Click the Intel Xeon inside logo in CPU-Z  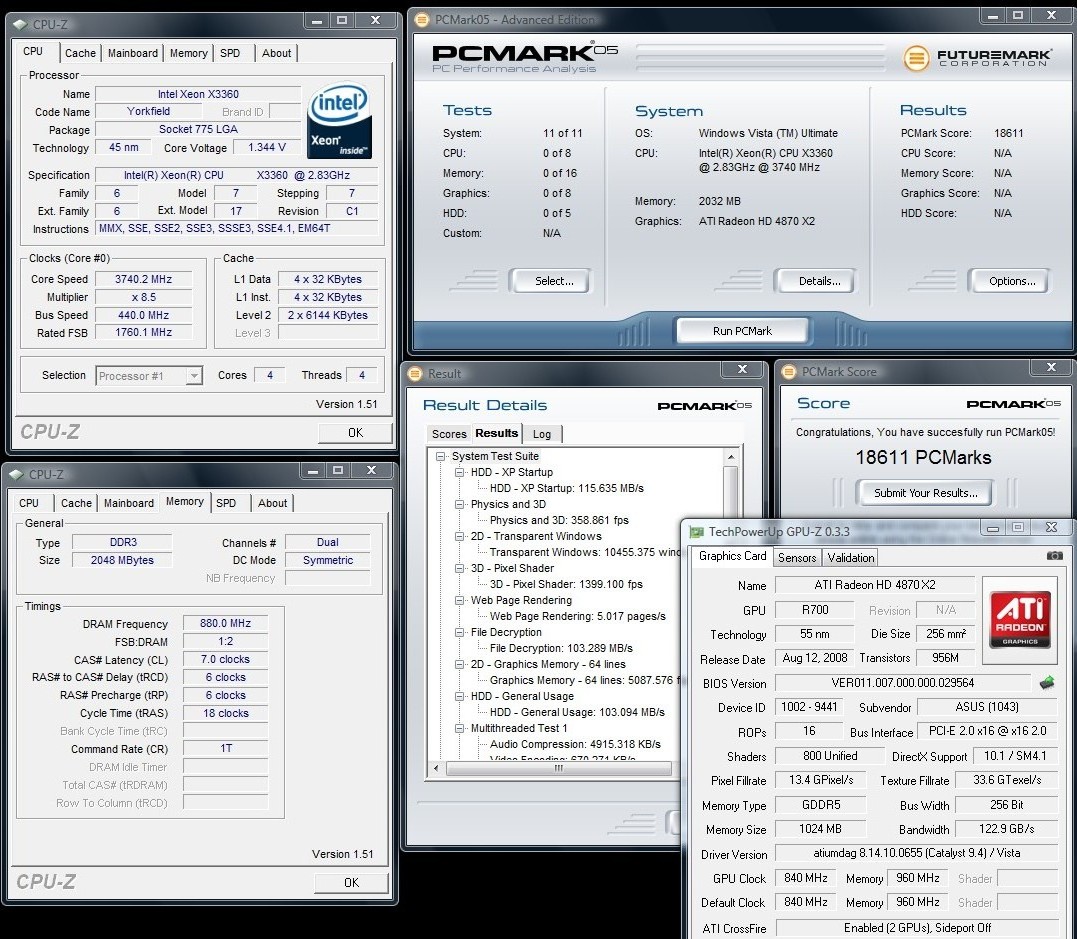point(339,122)
